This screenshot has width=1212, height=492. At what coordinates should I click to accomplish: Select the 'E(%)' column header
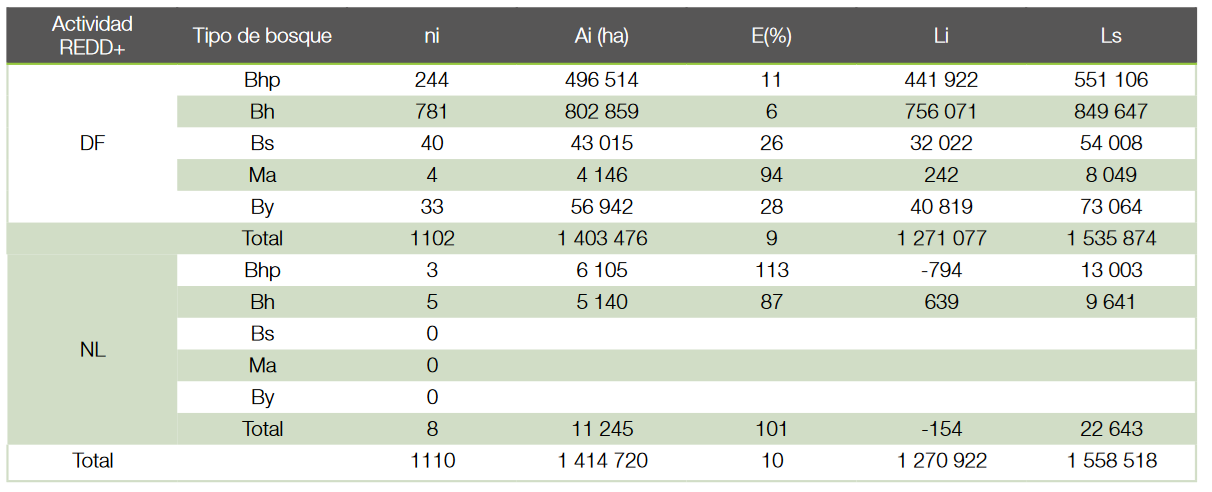[x=771, y=36]
